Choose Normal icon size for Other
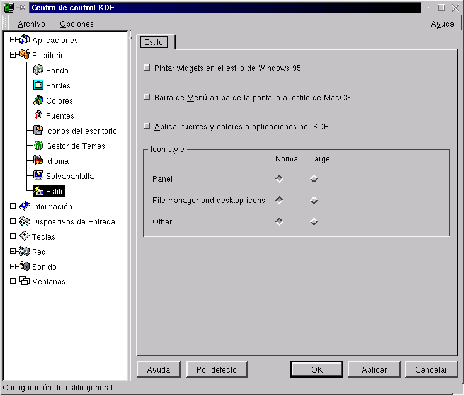 (x=279, y=221)
